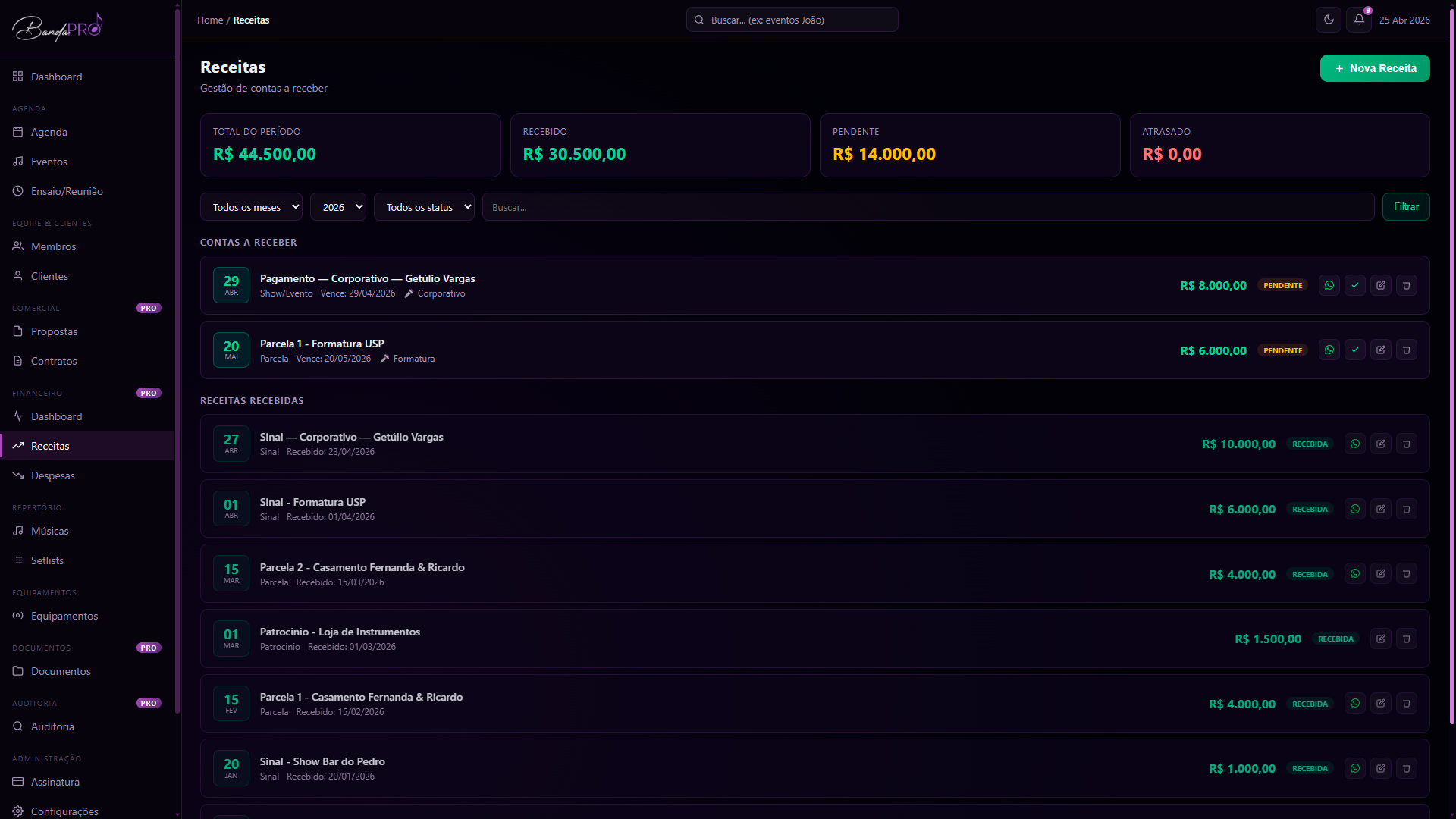
Task: Navigate to Clientes
Action: 87,276
